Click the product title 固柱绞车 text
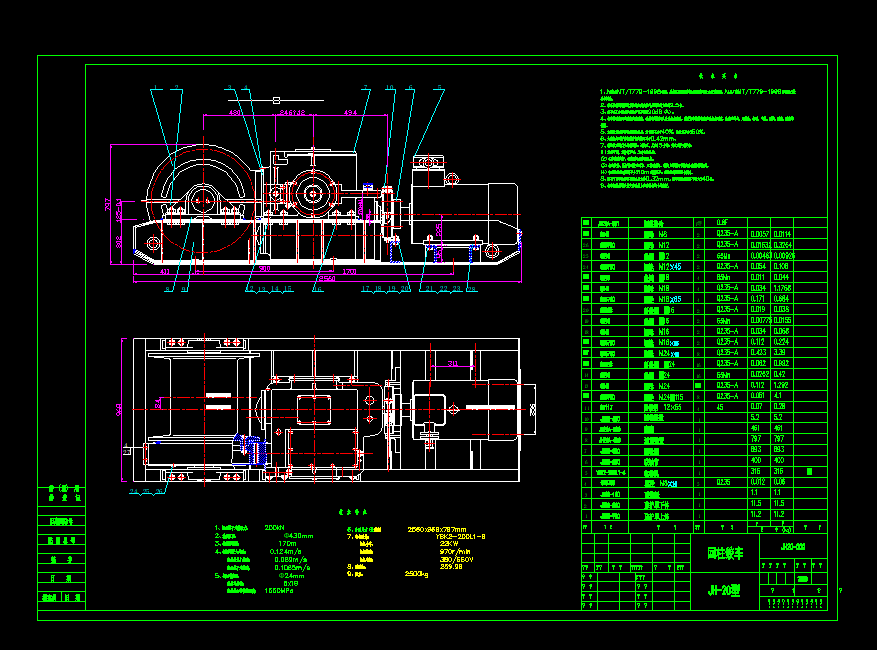877x650 pixels. 722,552
